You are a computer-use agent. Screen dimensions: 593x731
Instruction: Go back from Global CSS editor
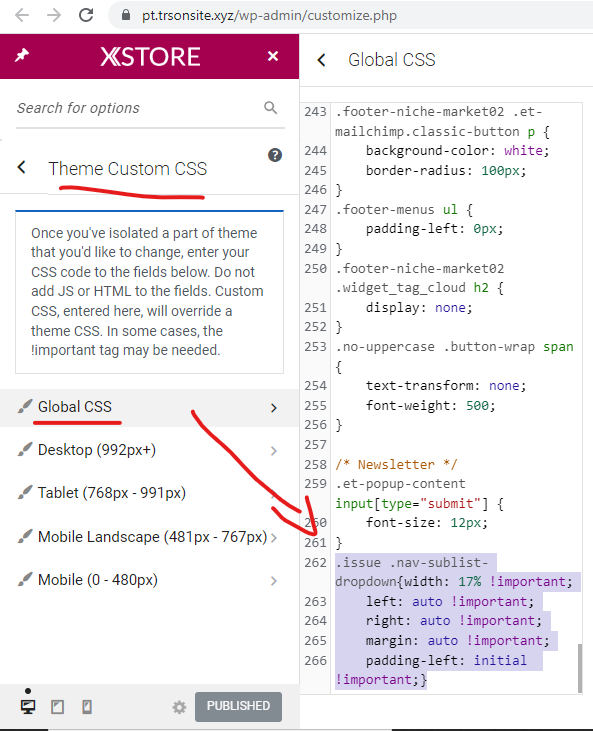tap(321, 60)
